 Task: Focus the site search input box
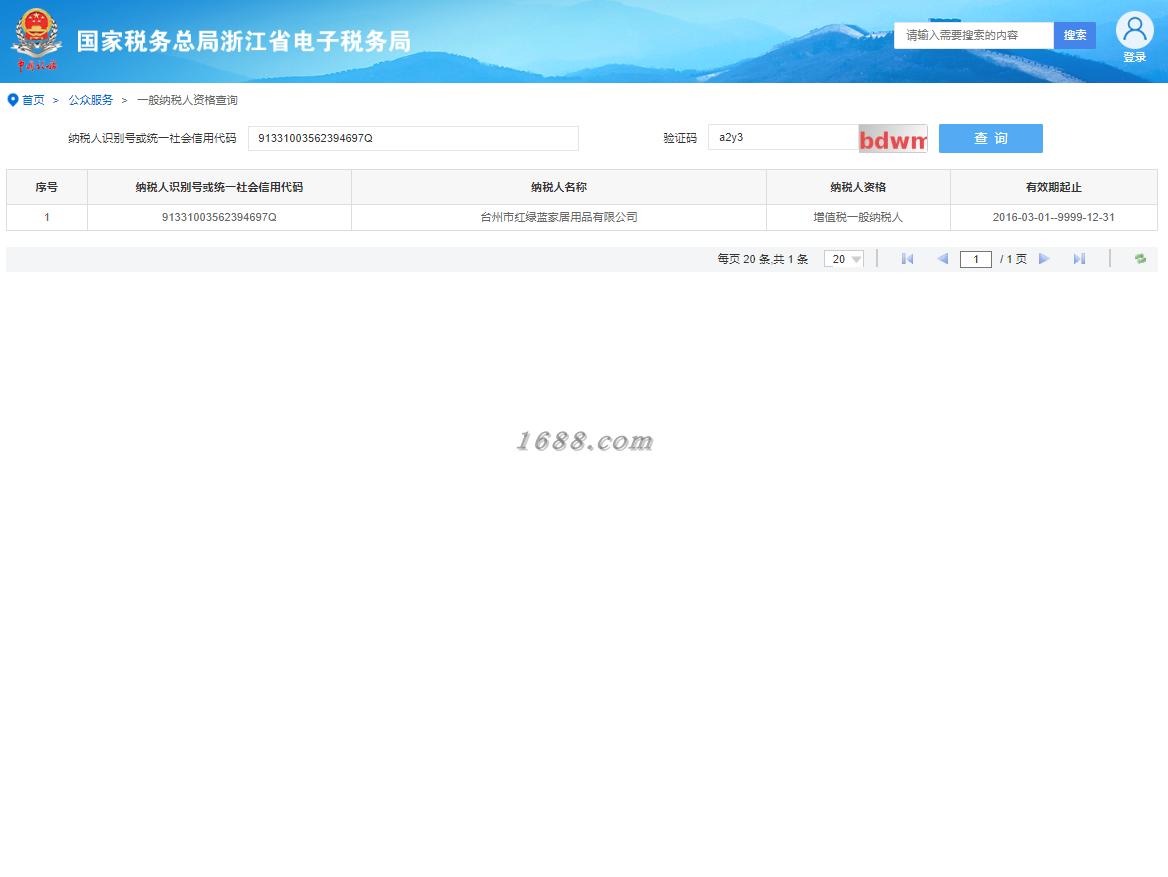click(974, 35)
